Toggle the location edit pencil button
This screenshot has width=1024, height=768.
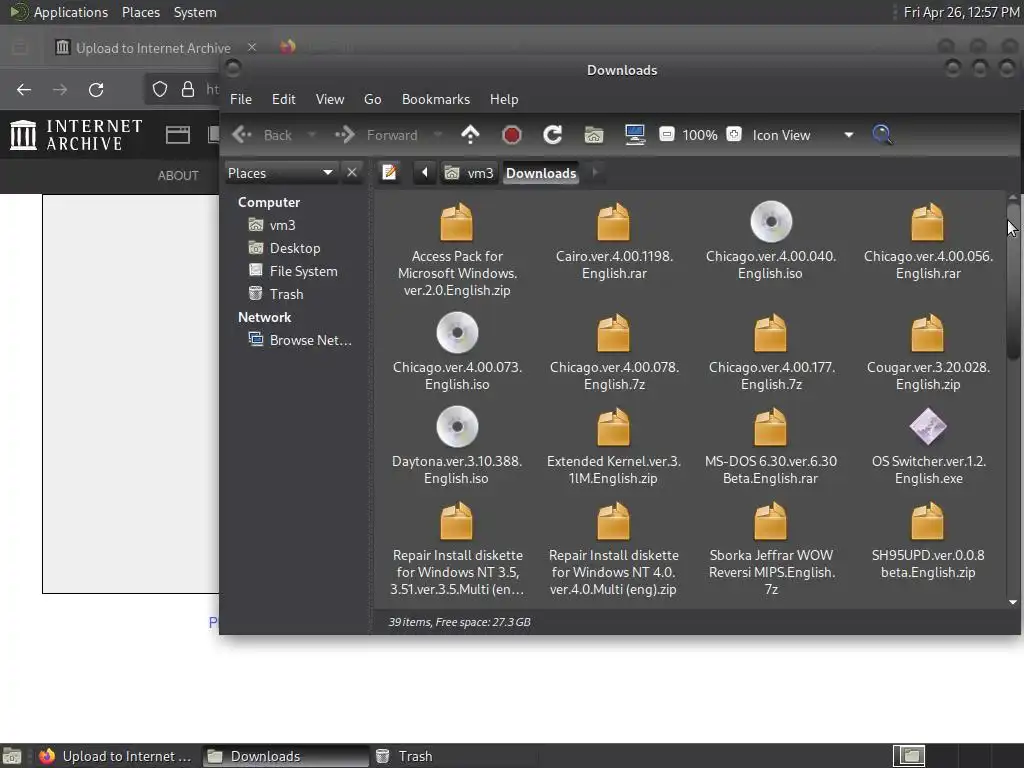tap(390, 172)
